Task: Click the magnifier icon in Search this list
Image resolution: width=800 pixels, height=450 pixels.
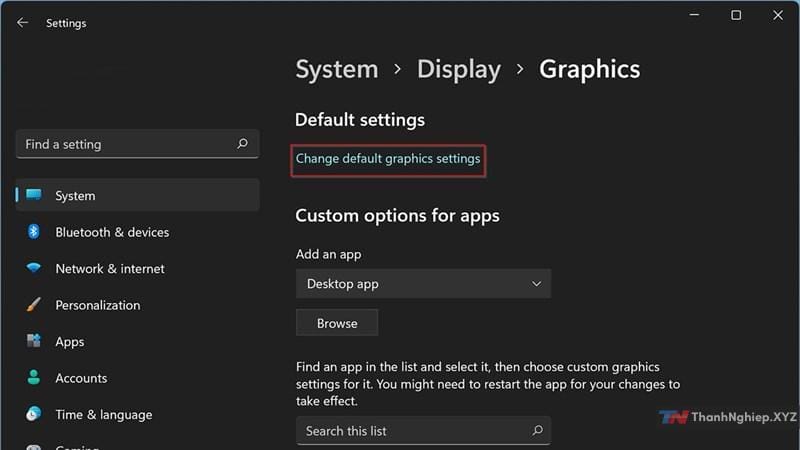Action: click(537, 431)
